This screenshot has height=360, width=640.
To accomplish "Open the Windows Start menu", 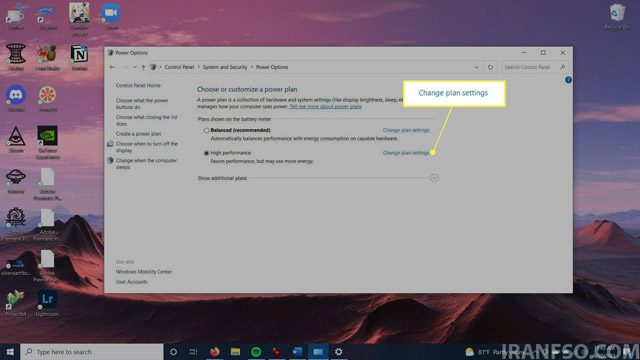I will [x=10, y=351].
